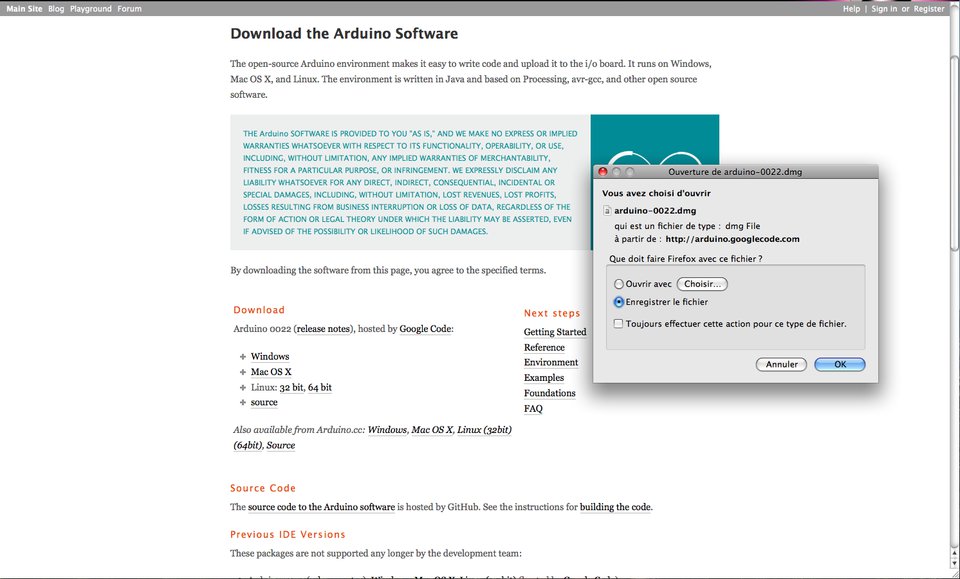Go to the Blog section
This screenshot has height=579, width=960.
pos(56,8)
